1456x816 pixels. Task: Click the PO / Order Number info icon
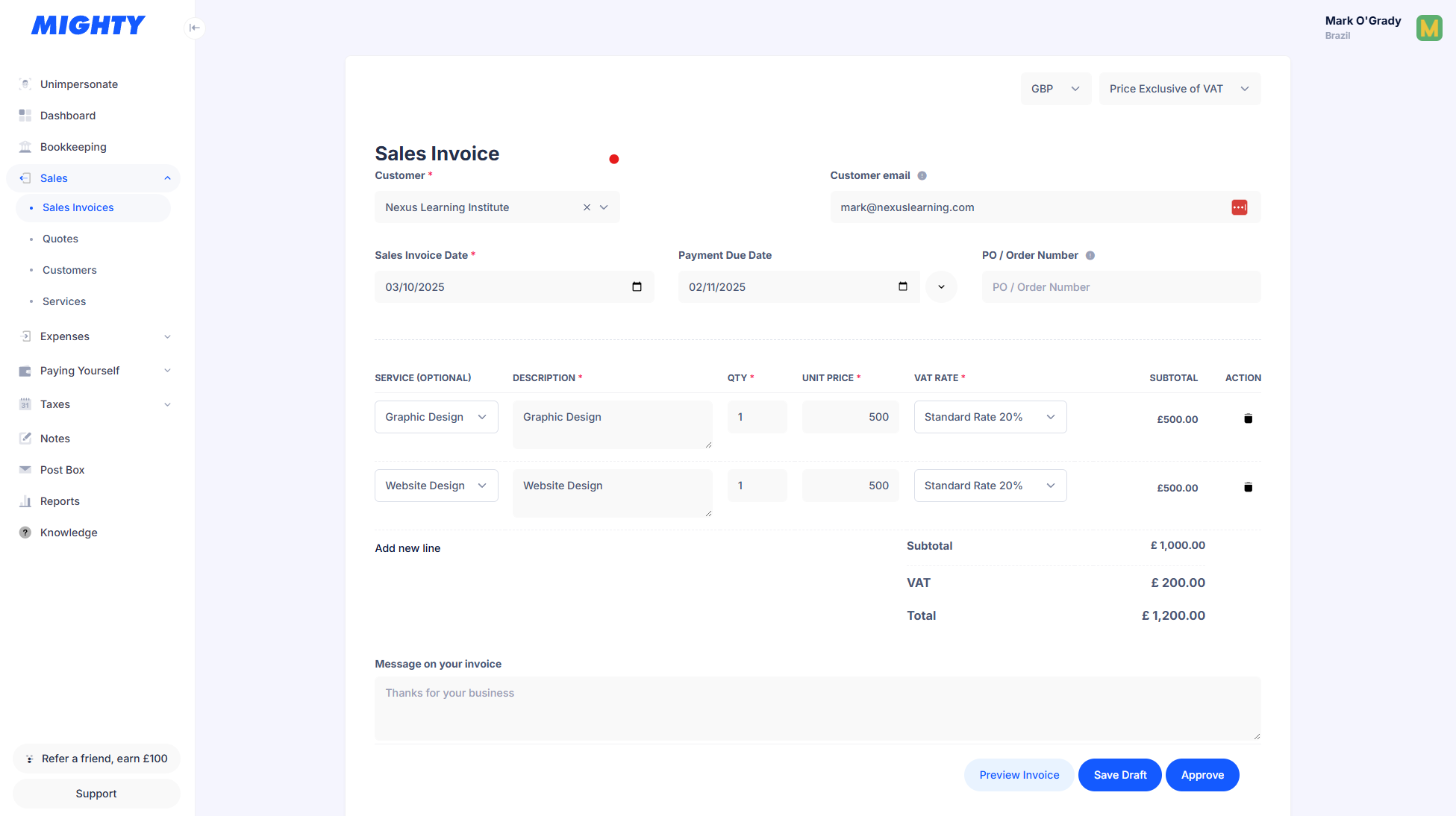[x=1090, y=255]
